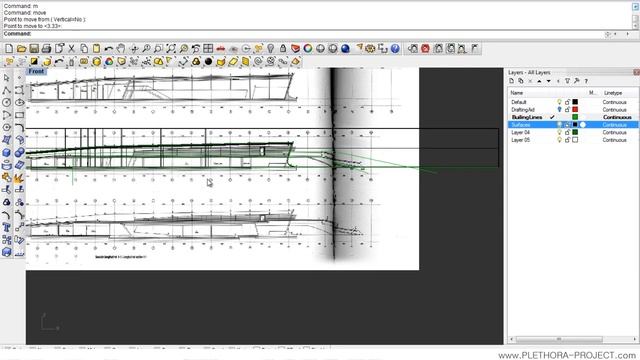Click the Copy icon in the toolbar
This screenshot has height=360, width=640.
pos(84,49)
